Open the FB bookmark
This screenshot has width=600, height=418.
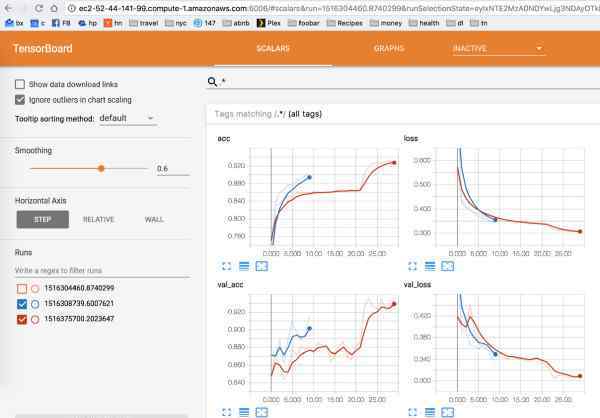click(x=61, y=23)
